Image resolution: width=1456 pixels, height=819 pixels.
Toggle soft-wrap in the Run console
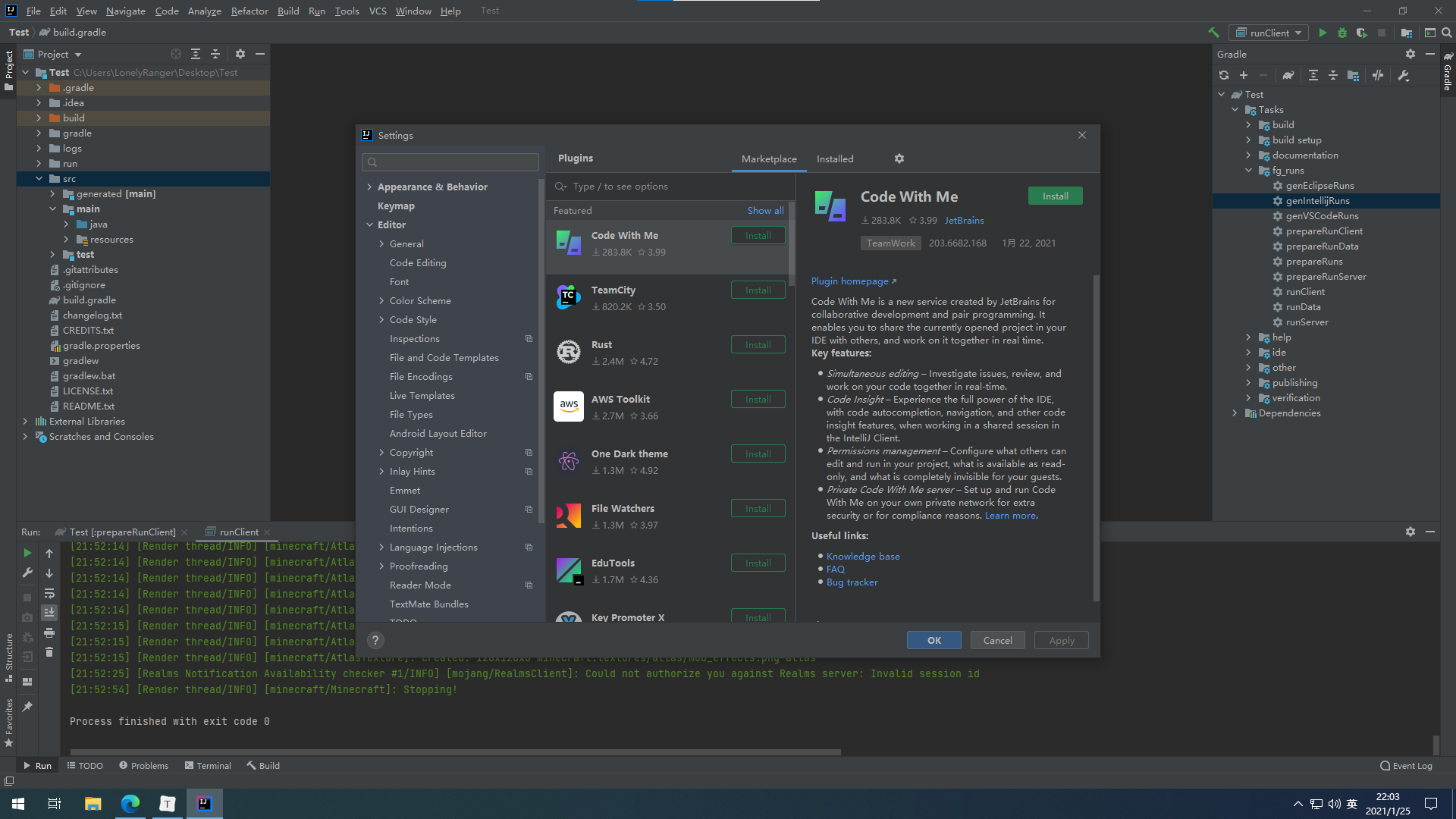click(x=49, y=593)
